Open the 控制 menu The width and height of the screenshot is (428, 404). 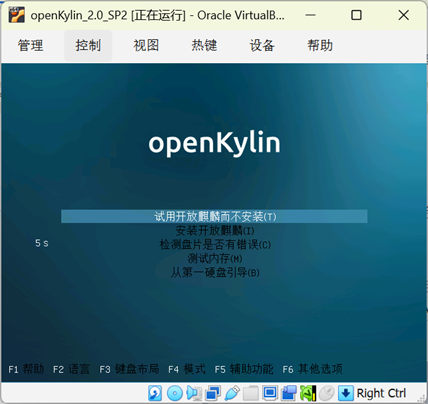click(x=88, y=45)
